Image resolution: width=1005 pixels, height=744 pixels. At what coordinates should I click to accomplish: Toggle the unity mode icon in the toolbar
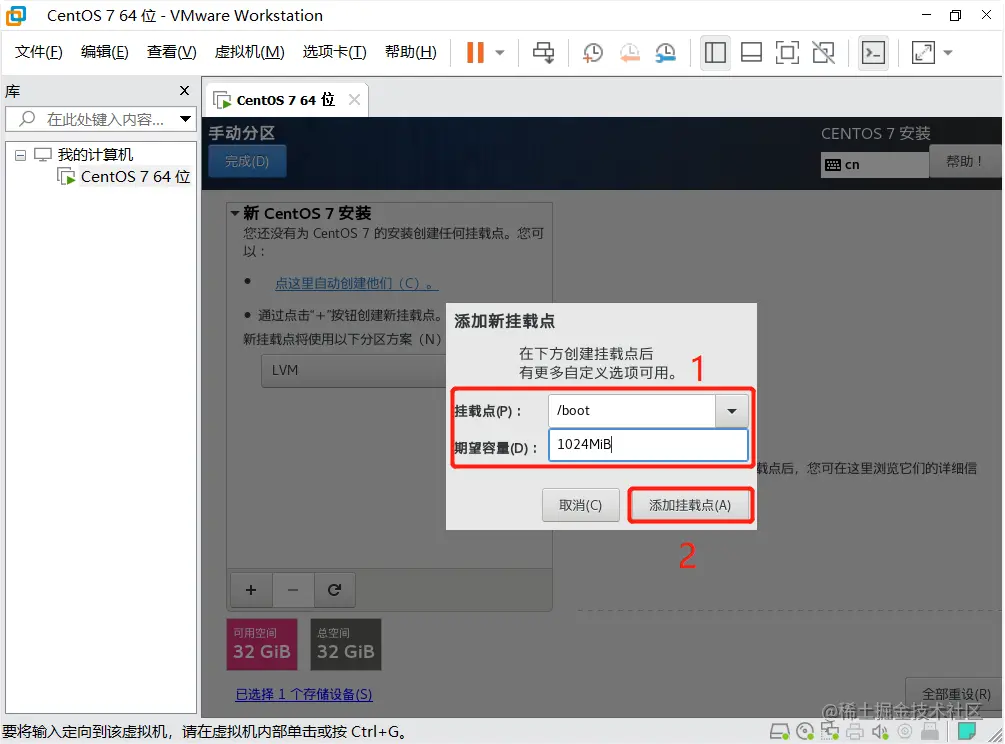[x=823, y=52]
